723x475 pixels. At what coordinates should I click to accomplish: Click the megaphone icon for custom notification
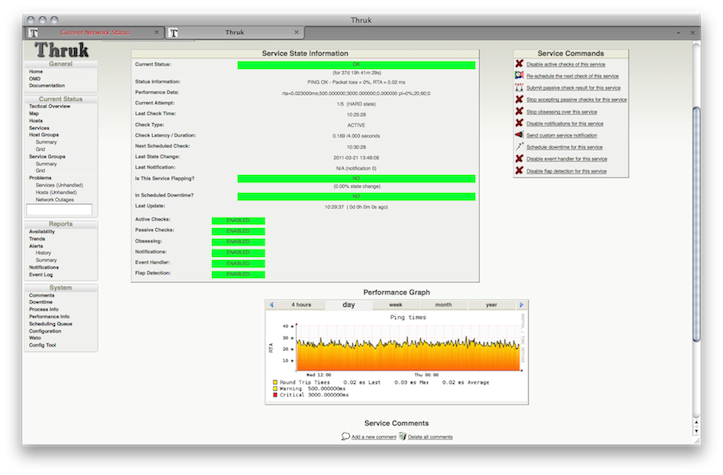coord(519,135)
